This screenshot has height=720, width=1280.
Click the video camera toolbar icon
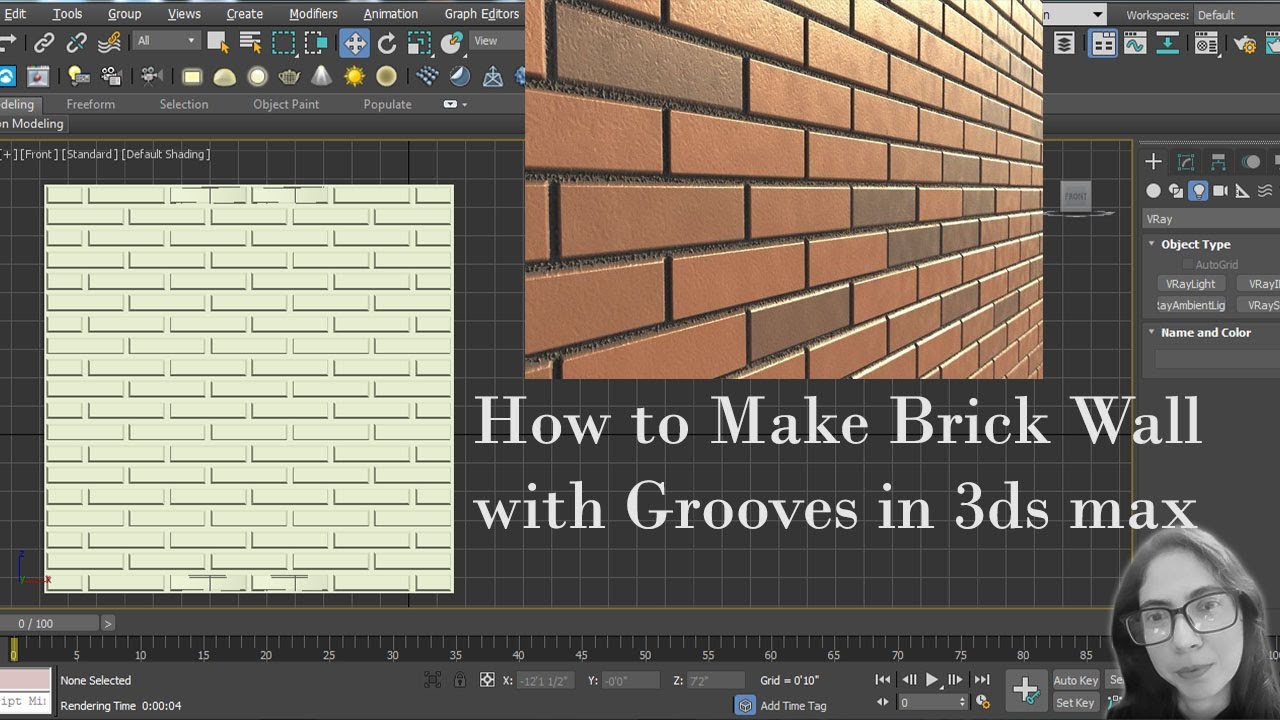pos(152,76)
